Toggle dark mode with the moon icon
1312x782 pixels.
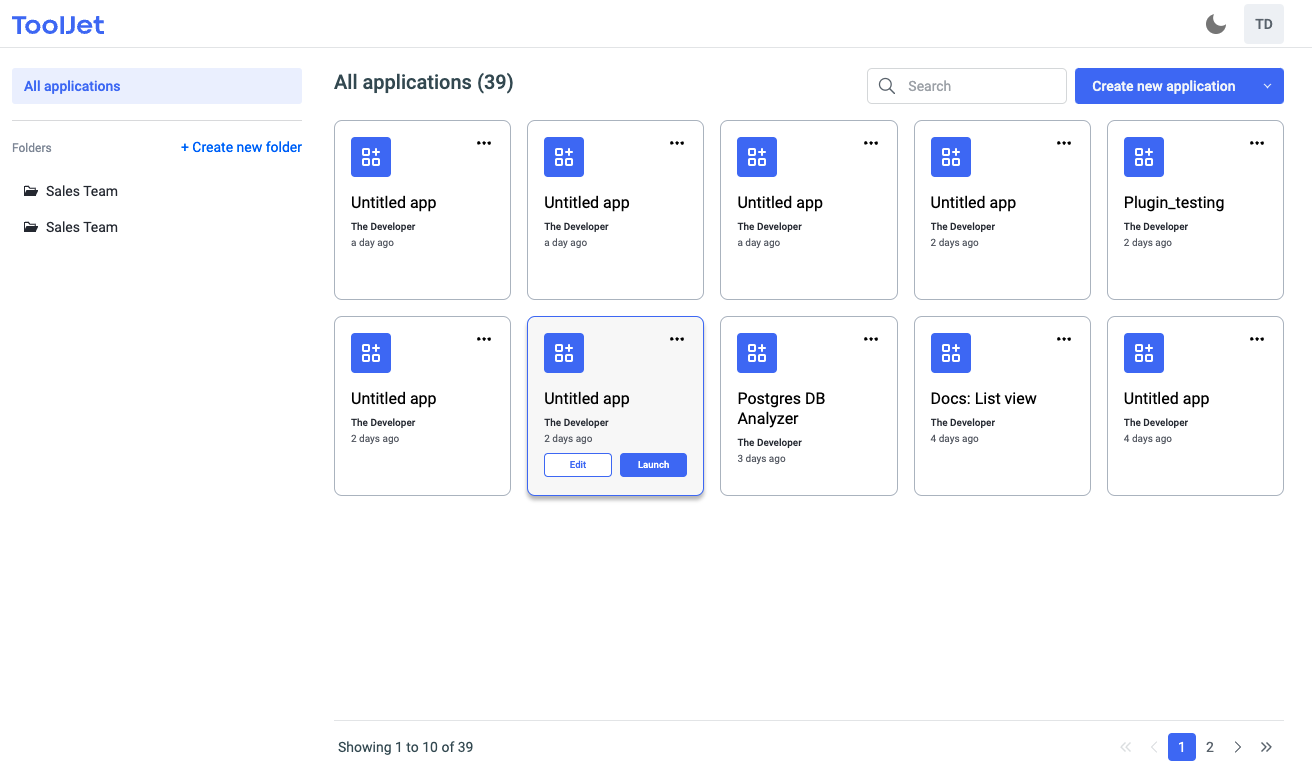pyautogui.click(x=1215, y=24)
